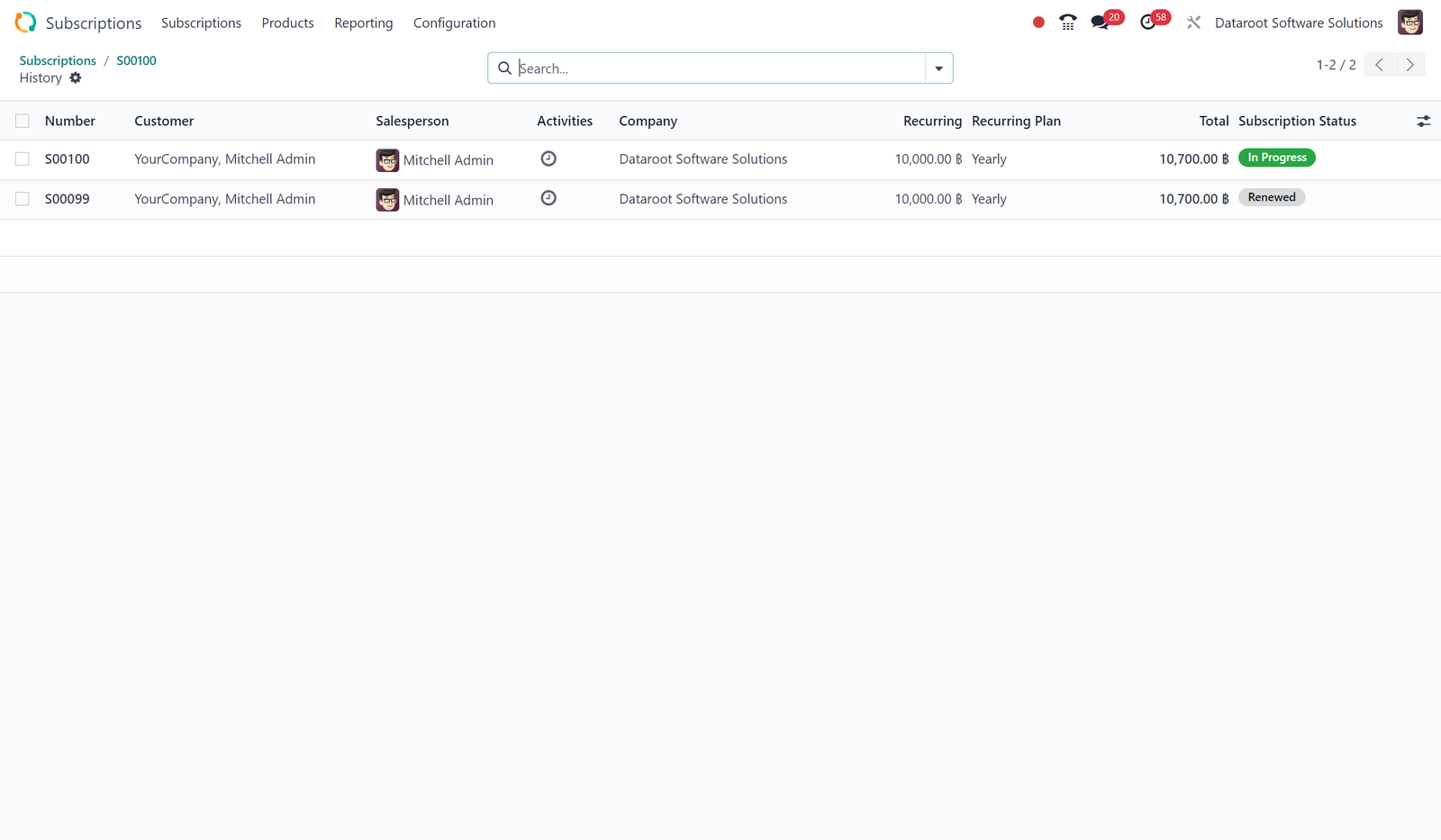Expand the search filter options dropdown
1441x840 pixels.
pyautogui.click(x=938, y=68)
